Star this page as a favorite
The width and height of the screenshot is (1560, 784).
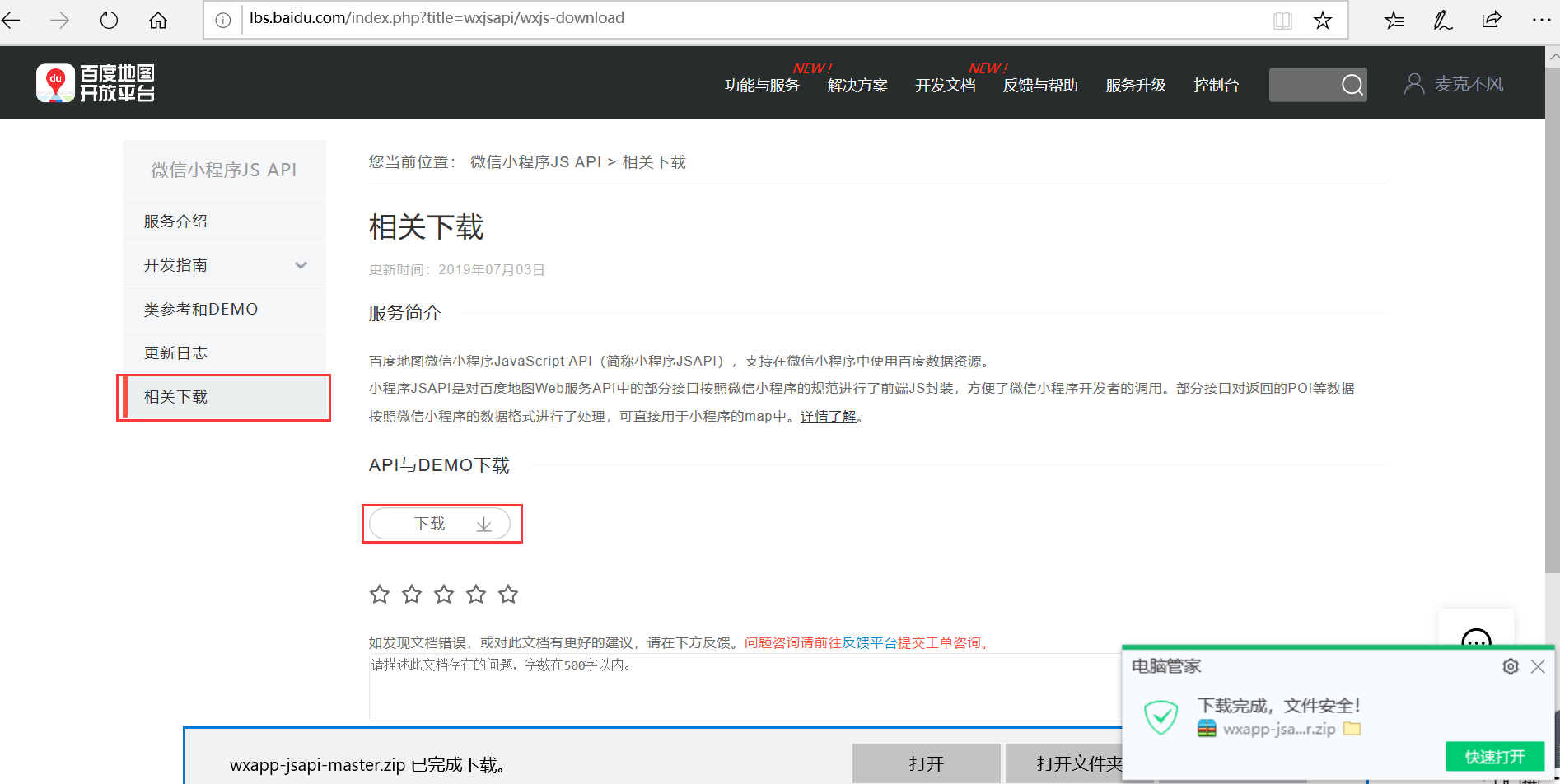(1322, 20)
